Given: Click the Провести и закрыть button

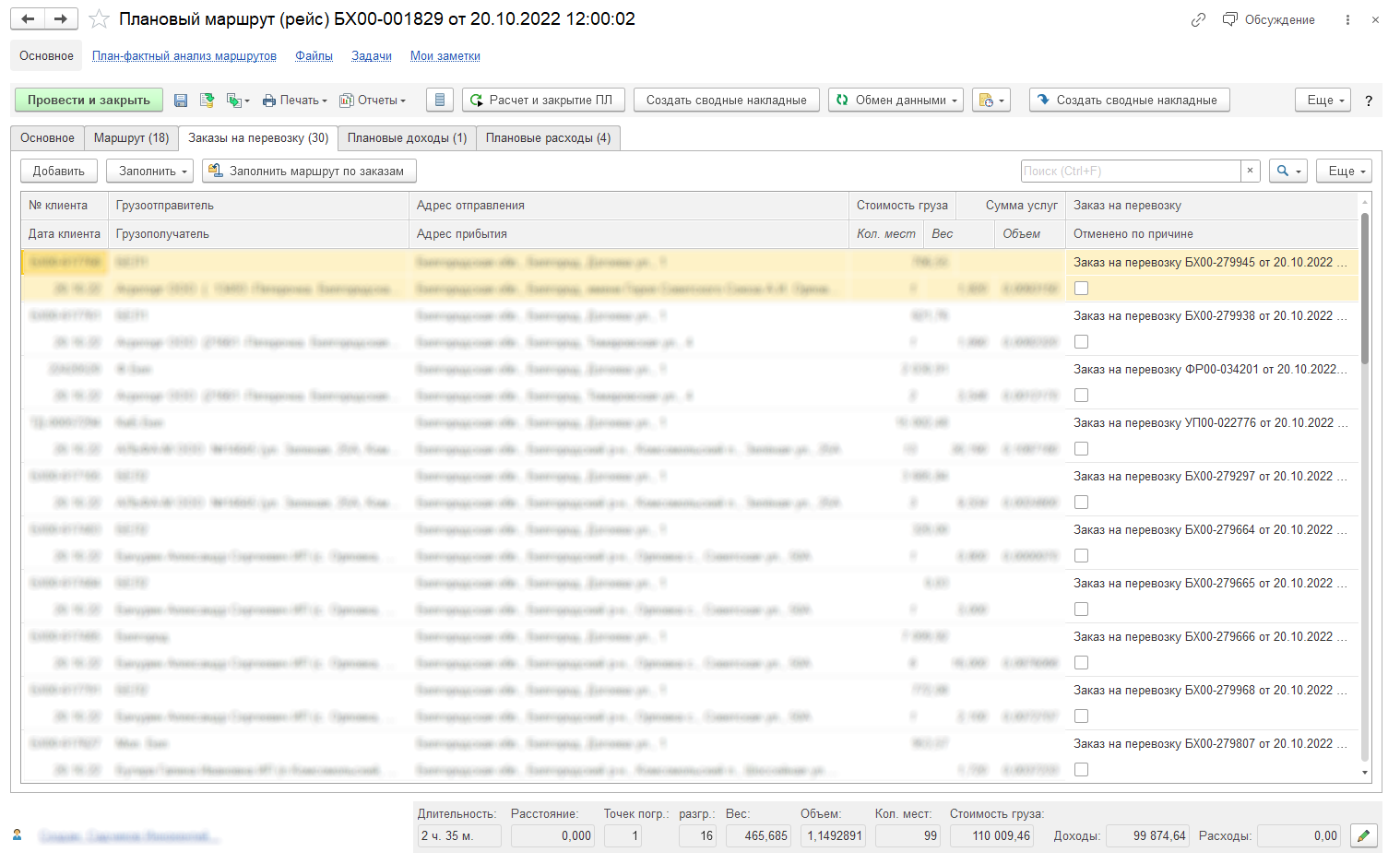Looking at the screenshot, I should pyautogui.click(x=89, y=101).
